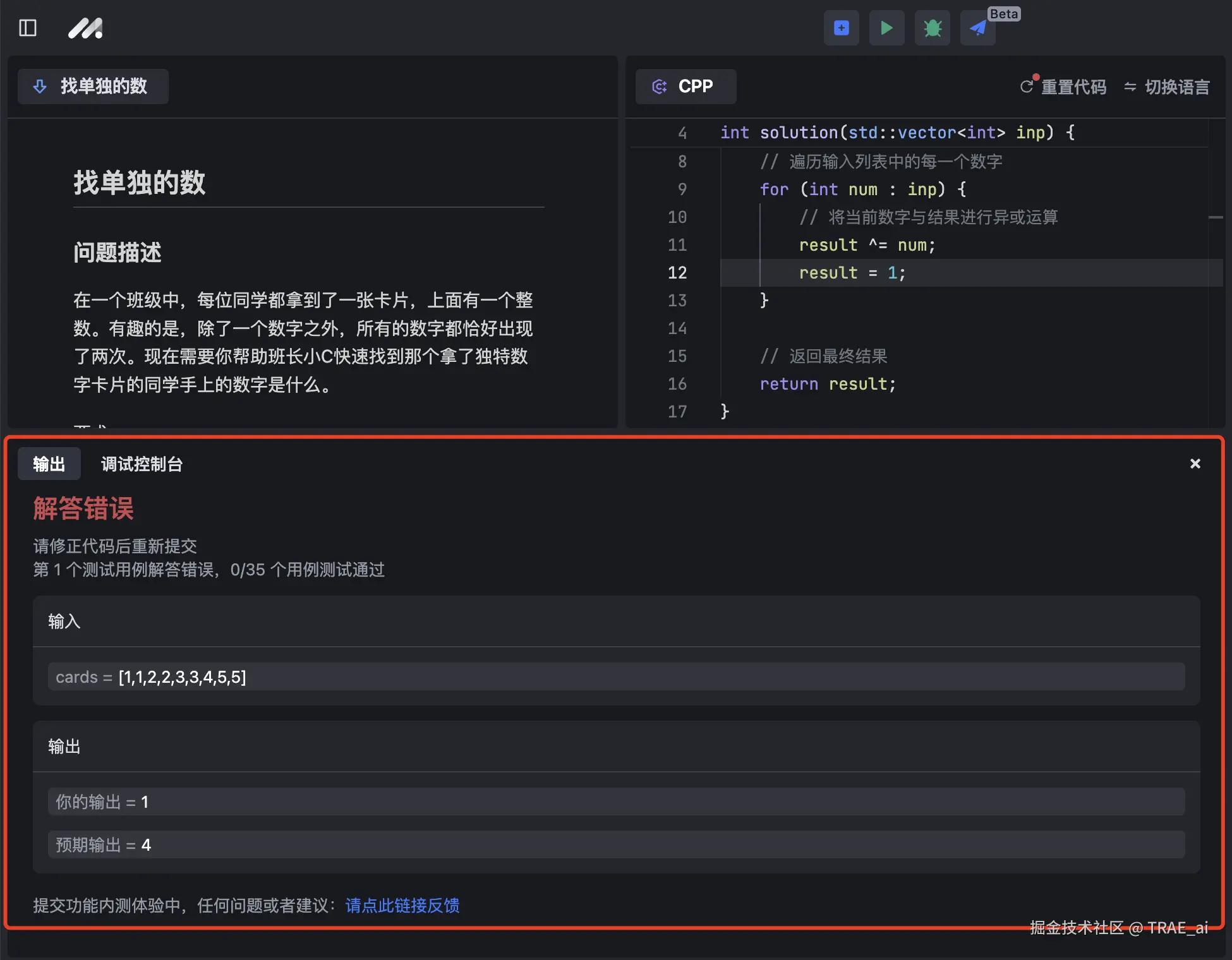The width and height of the screenshot is (1232, 960).
Task: Click the switch language arrows icon
Action: click(x=1130, y=87)
